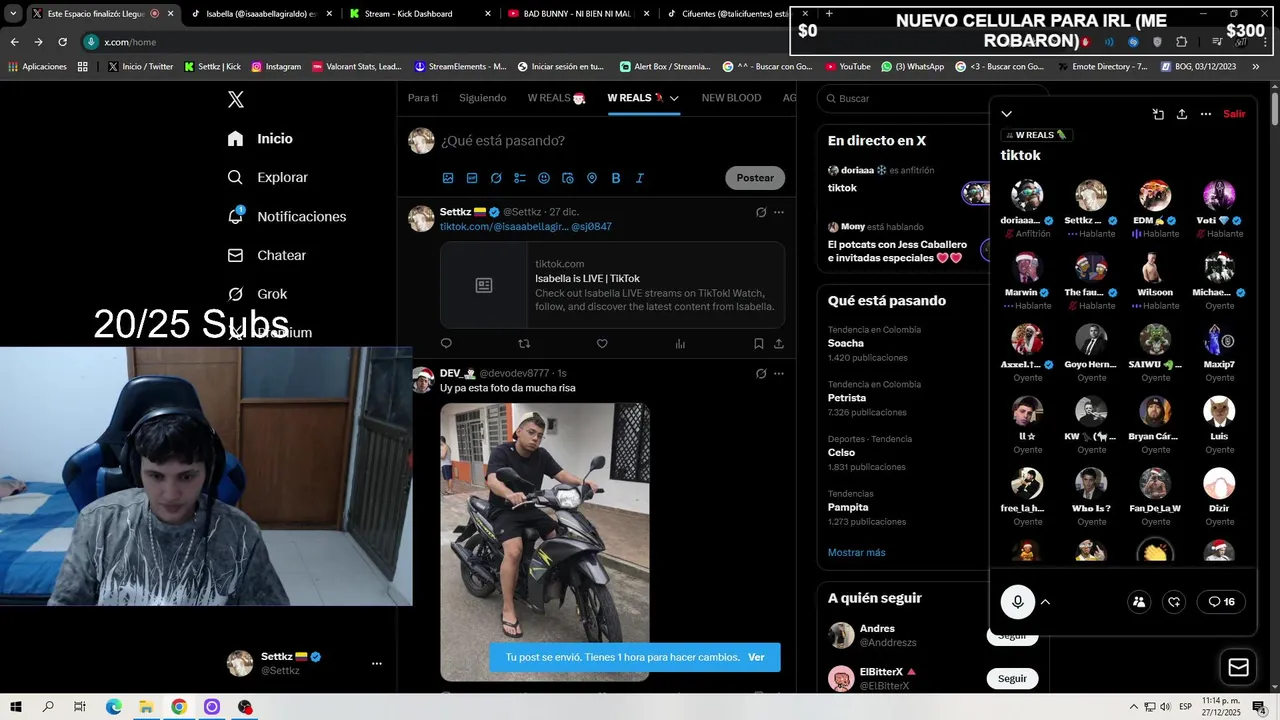This screenshot has height=720, width=1280.
Task: Open Chrome from the taskbar
Action: click(x=179, y=707)
